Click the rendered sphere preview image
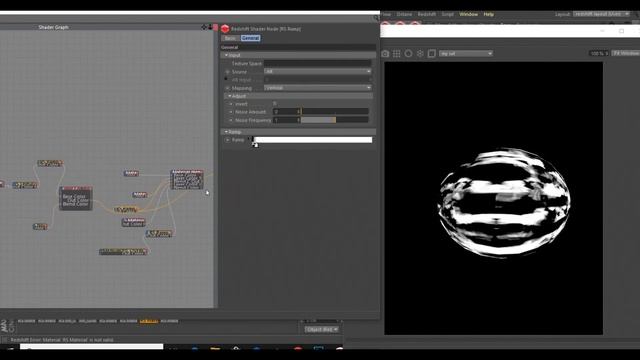 (504, 203)
